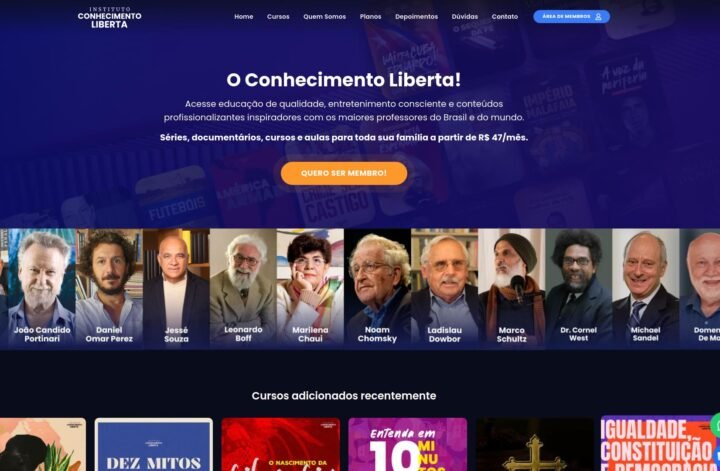Click the Quero Ser Membro button
The width and height of the screenshot is (720, 471).
(344, 173)
